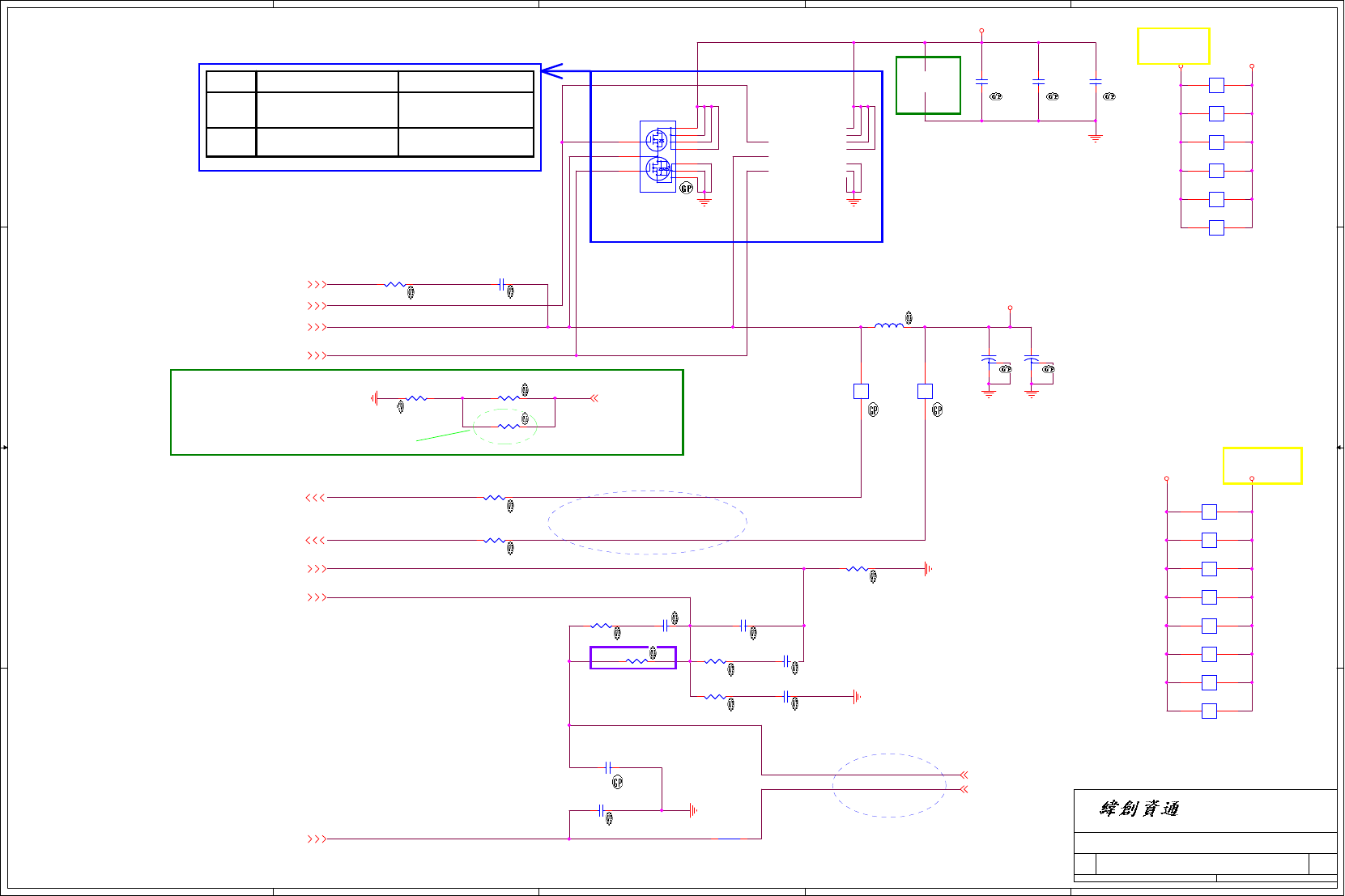The image size is (1345, 896).
Task: Click the bottom square in the upper-right test-point ladder
Action: pyautogui.click(x=1216, y=227)
